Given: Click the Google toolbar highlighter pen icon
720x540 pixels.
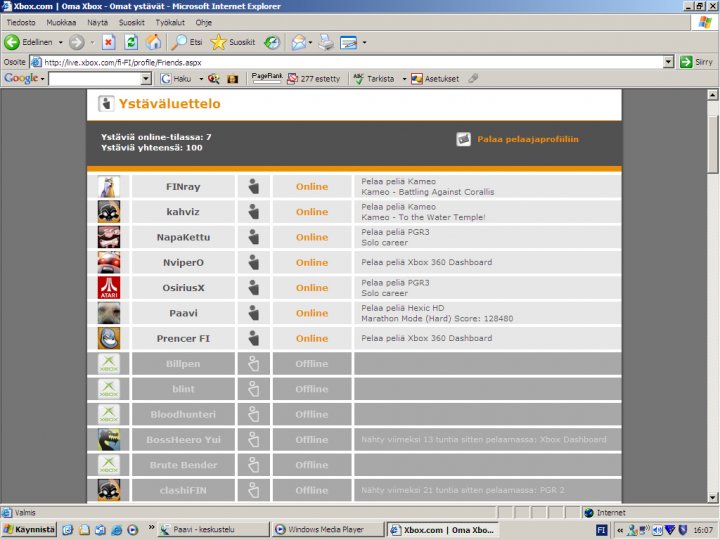Looking at the screenshot, I should (473, 79).
